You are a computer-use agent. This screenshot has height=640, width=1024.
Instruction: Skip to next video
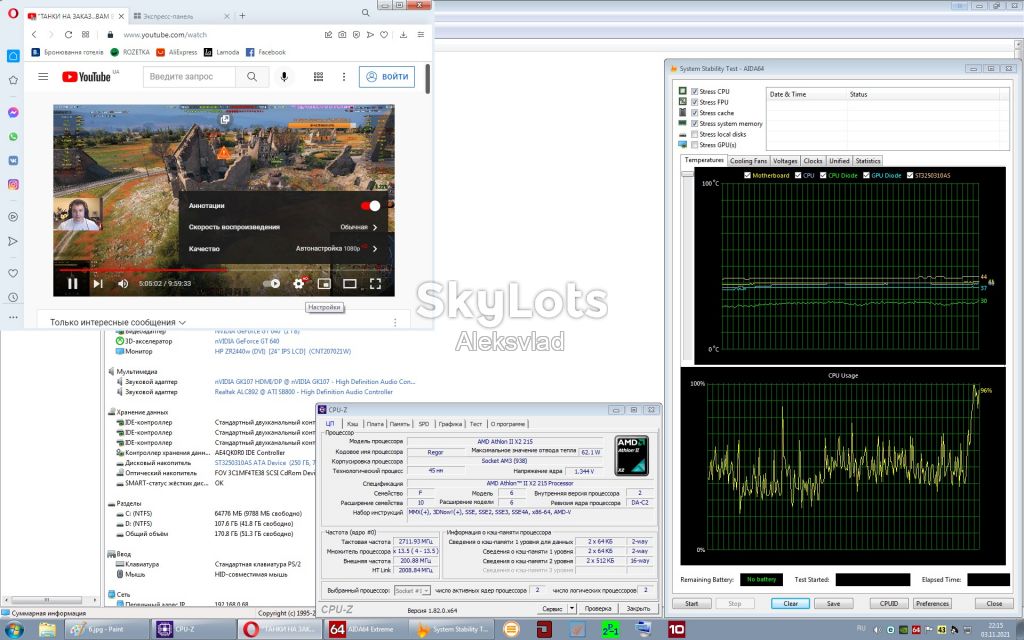(x=98, y=283)
